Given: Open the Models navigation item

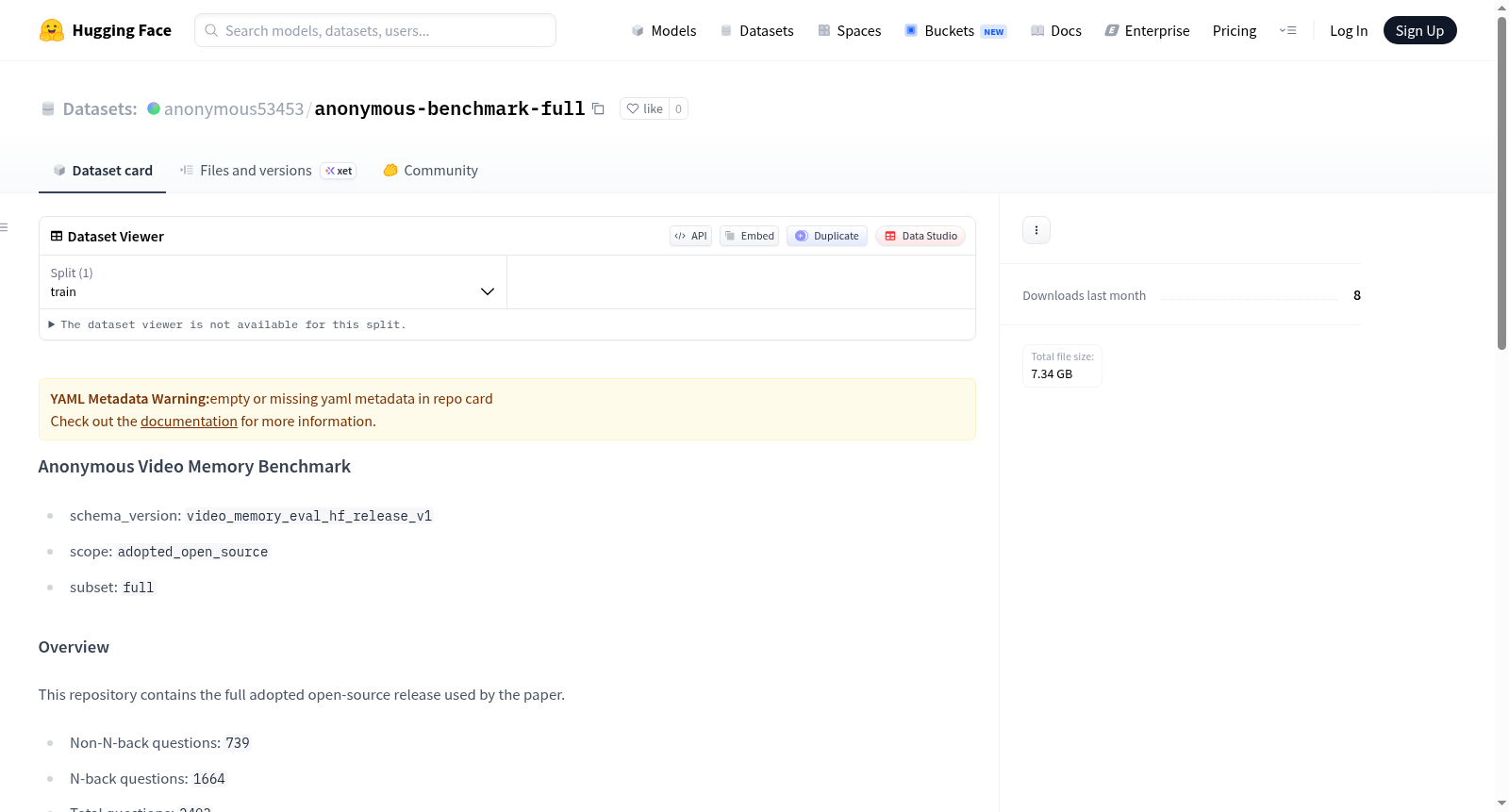Looking at the screenshot, I should 664,30.
